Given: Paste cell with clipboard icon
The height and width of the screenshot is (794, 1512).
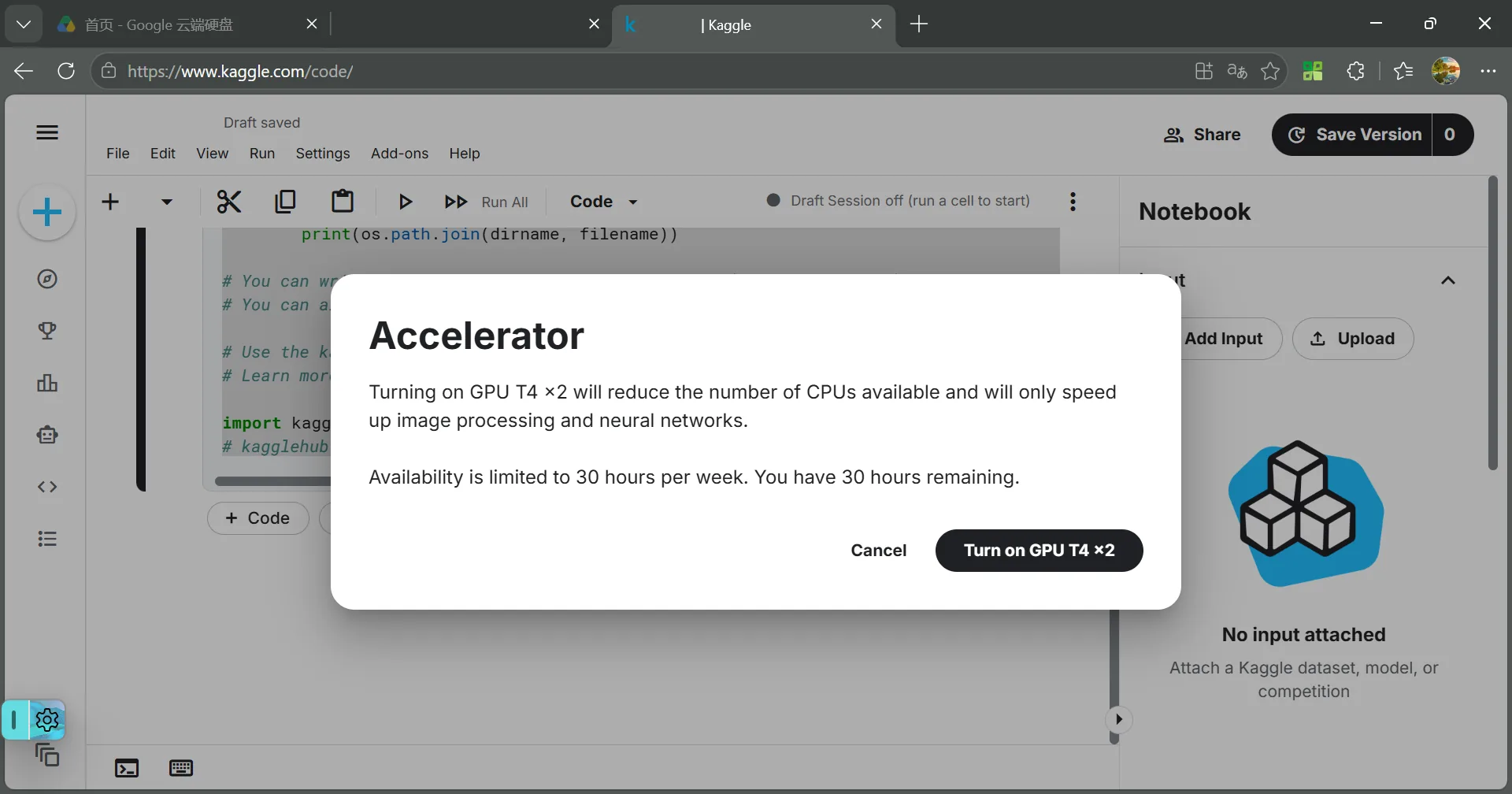Looking at the screenshot, I should pos(342,201).
